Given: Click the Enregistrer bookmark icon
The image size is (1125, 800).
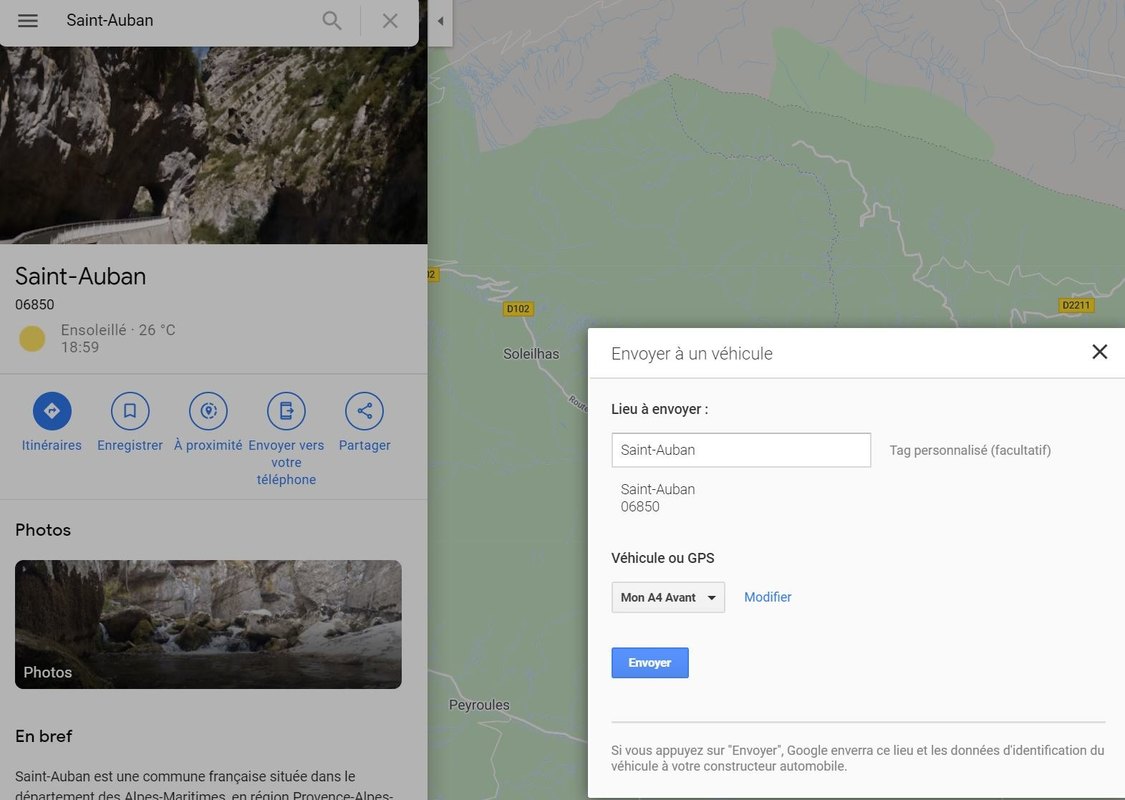Looking at the screenshot, I should [130, 411].
